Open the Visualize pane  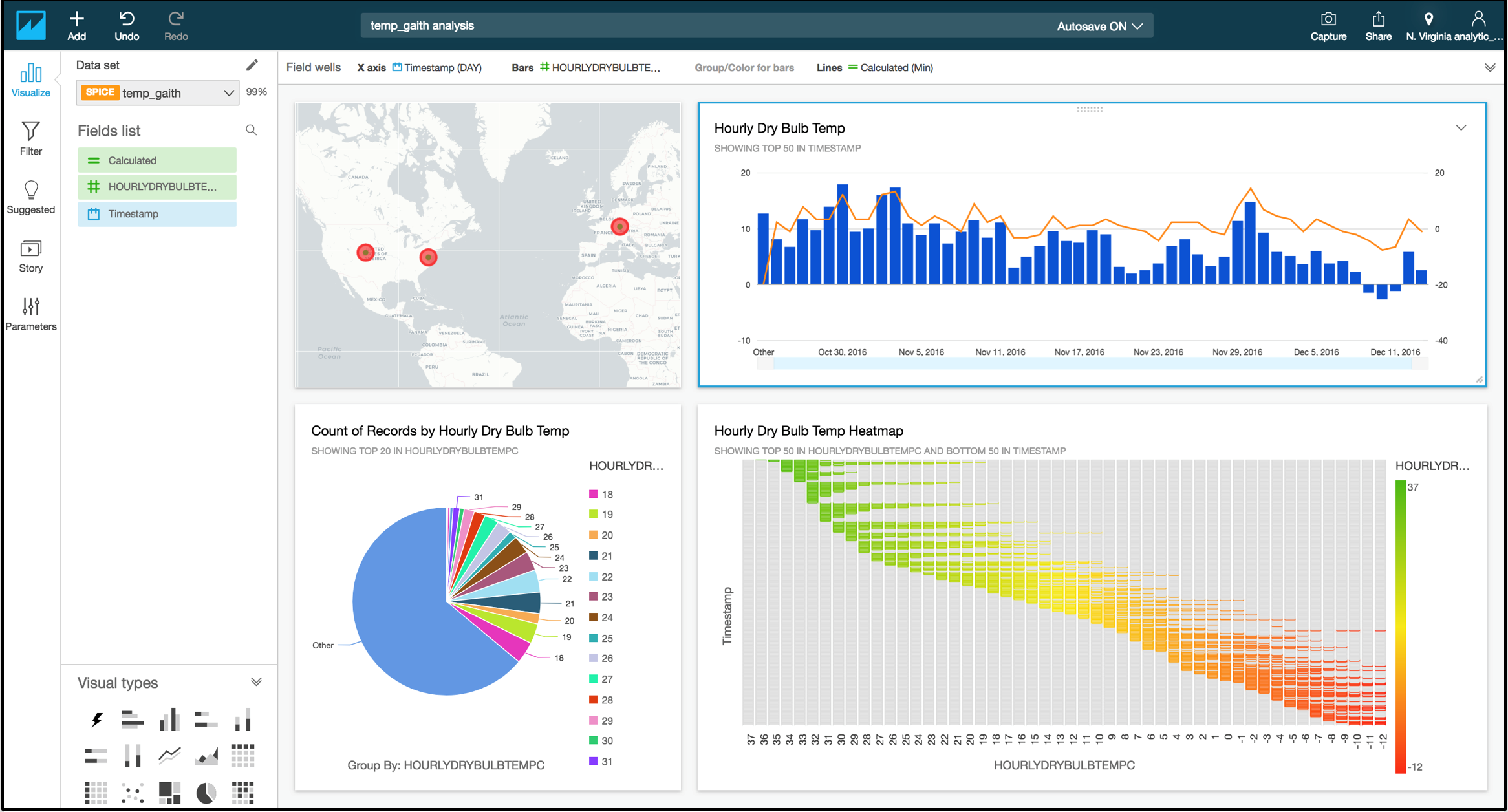tap(30, 80)
